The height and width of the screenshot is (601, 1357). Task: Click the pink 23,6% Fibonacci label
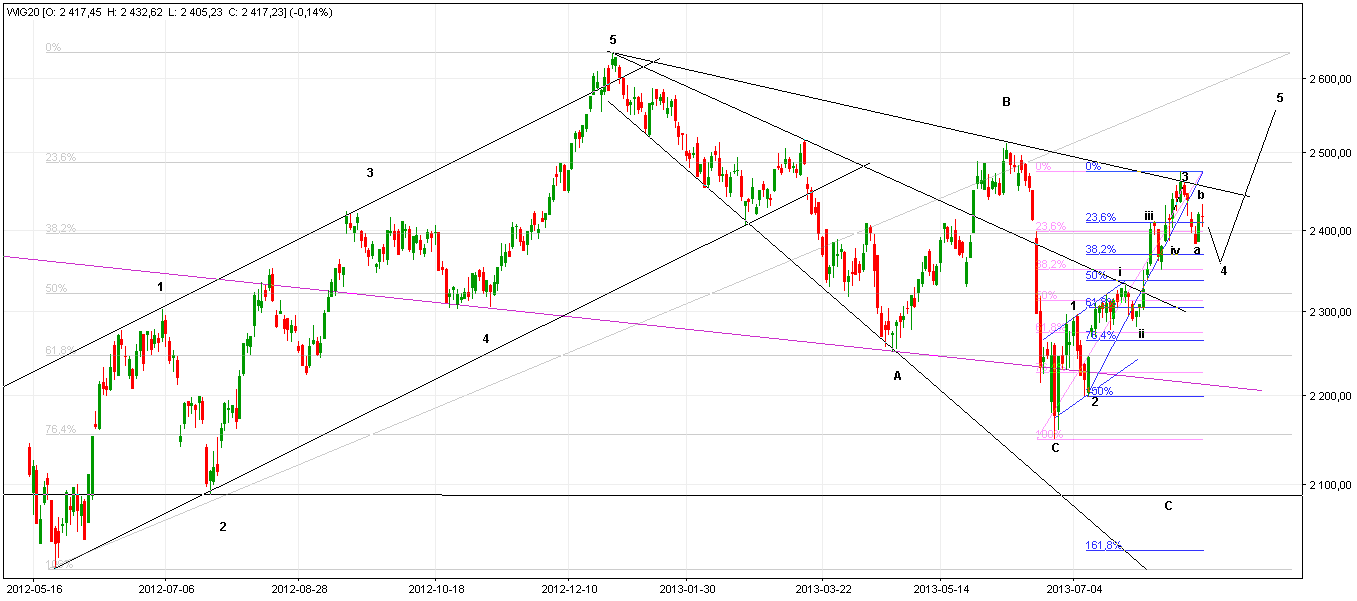point(1051,226)
